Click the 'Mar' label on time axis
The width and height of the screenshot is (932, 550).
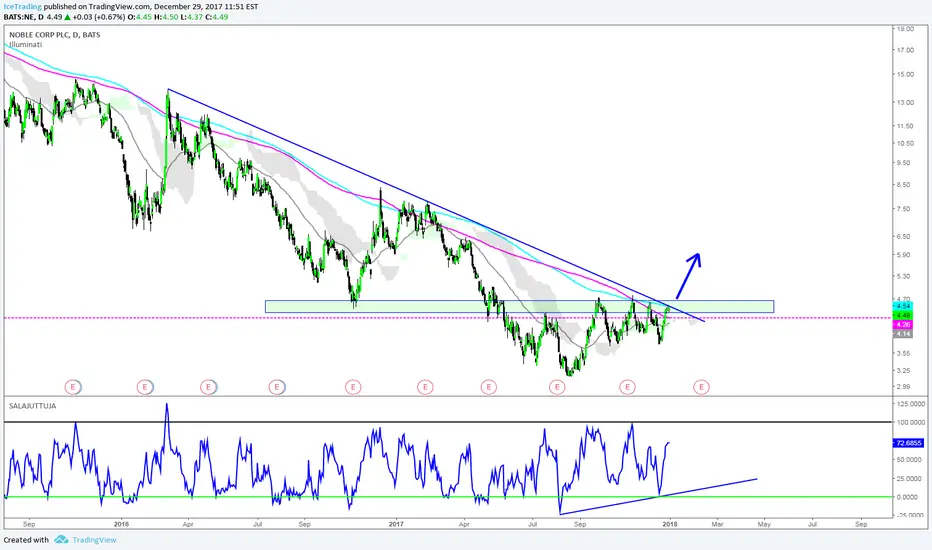click(x=717, y=524)
